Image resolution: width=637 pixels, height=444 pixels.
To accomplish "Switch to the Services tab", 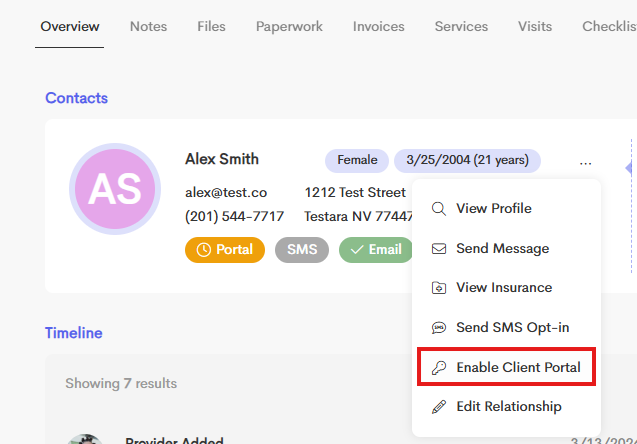I will pyautogui.click(x=461, y=26).
